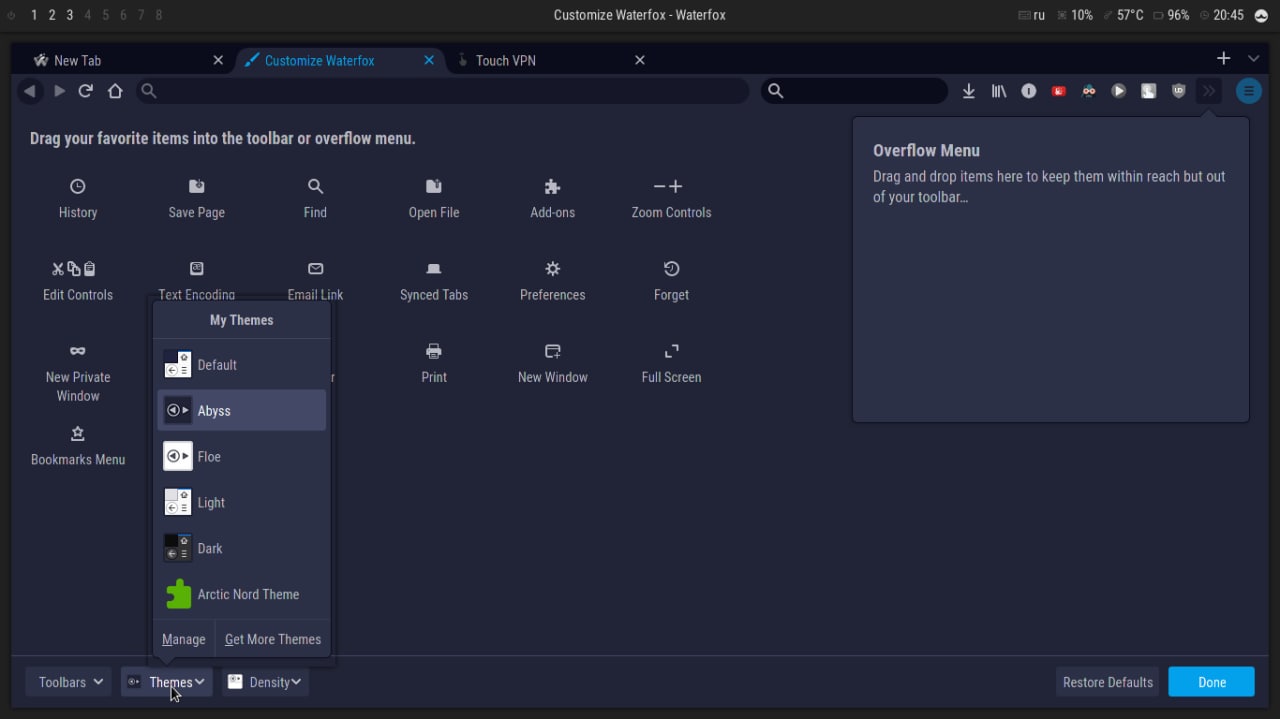Switch to workspace 3 in top bar
The image size is (1280, 719).
(x=70, y=15)
